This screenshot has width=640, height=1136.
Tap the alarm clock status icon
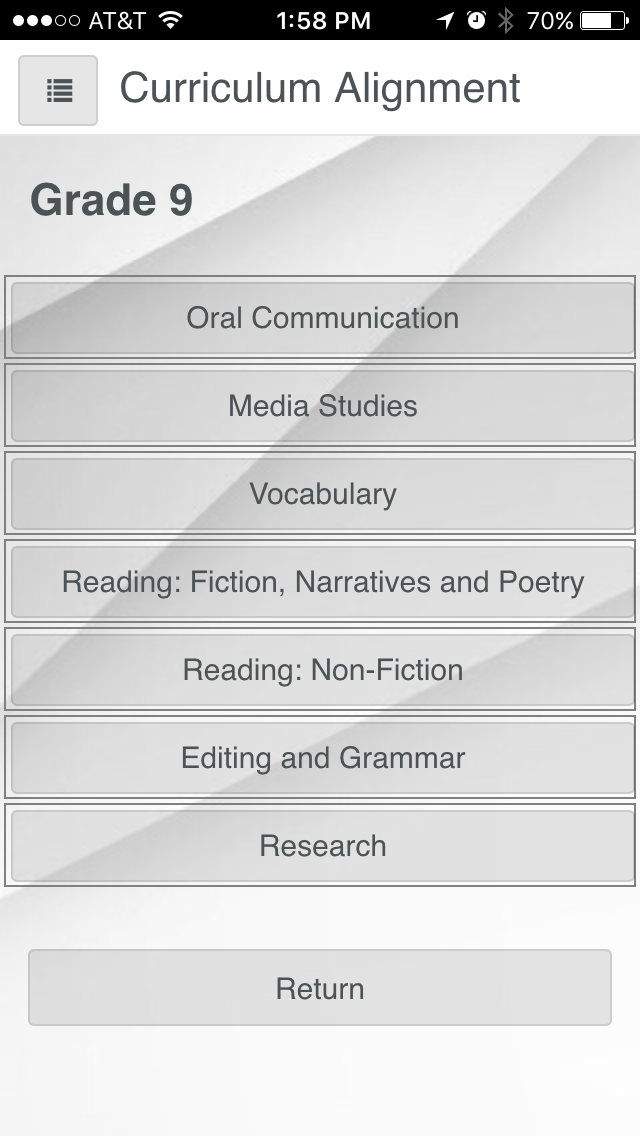(x=476, y=20)
